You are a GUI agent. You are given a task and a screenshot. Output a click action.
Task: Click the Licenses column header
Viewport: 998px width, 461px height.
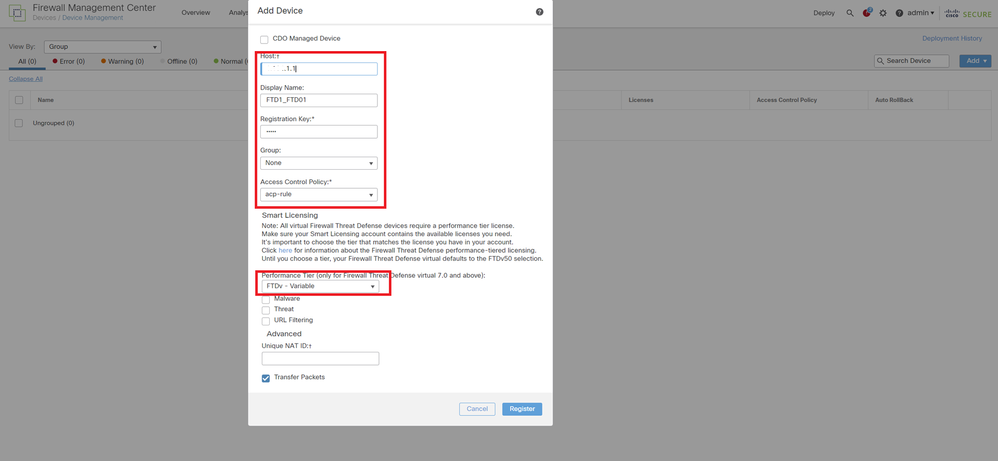640,100
